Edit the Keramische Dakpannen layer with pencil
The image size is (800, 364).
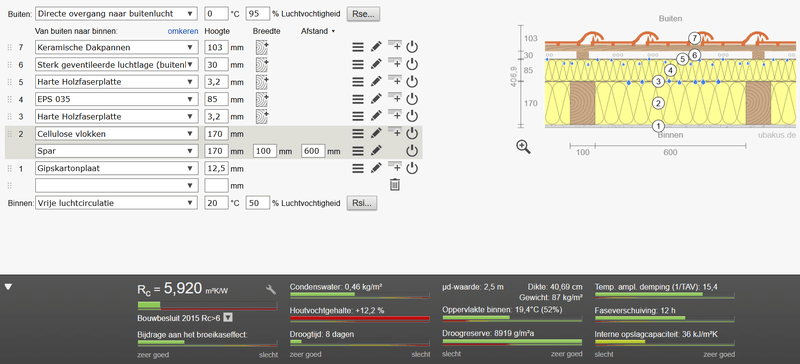point(376,47)
